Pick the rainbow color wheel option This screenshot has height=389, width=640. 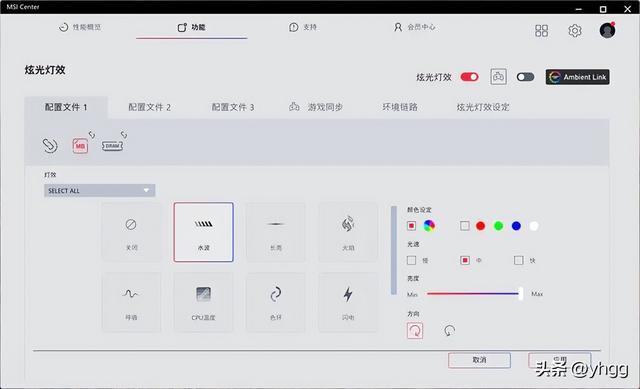pyautogui.click(x=429, y=226)
